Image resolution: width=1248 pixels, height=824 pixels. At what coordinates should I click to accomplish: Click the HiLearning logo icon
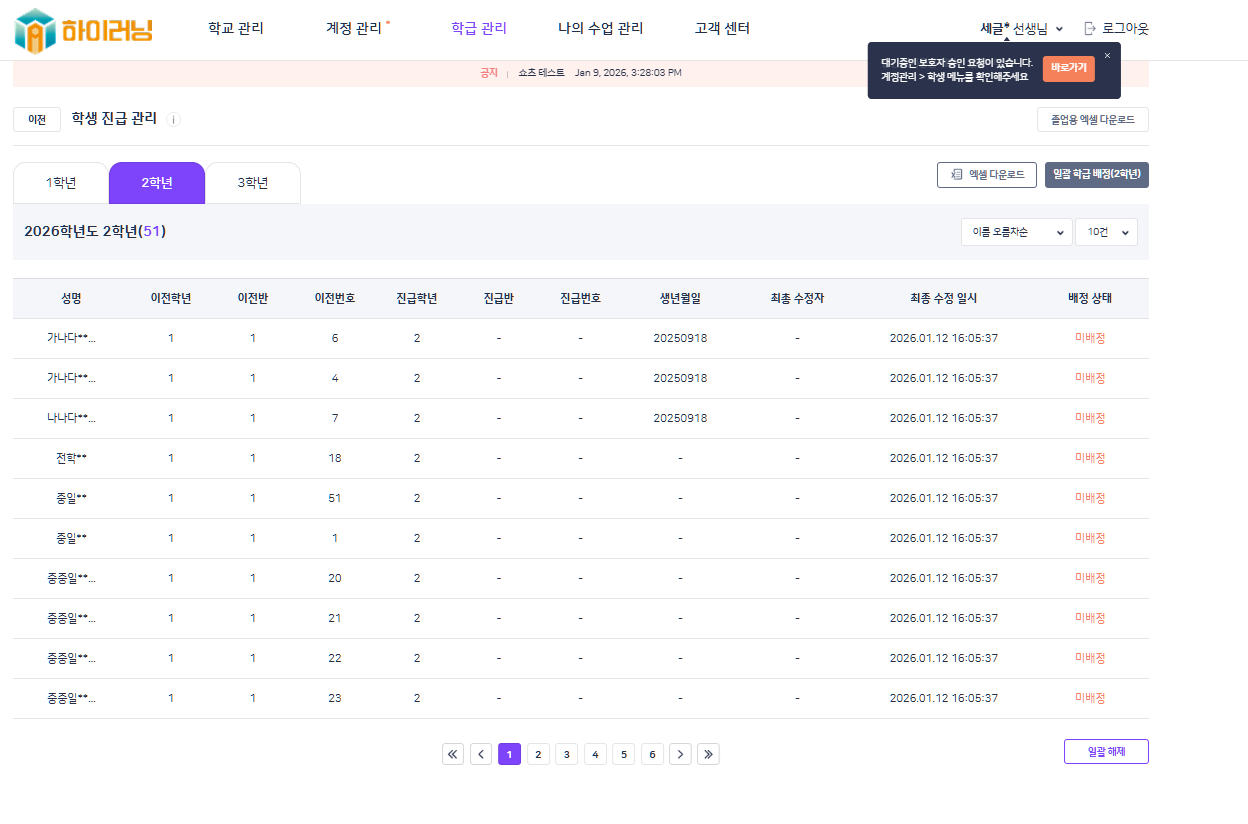click(36, 30)
